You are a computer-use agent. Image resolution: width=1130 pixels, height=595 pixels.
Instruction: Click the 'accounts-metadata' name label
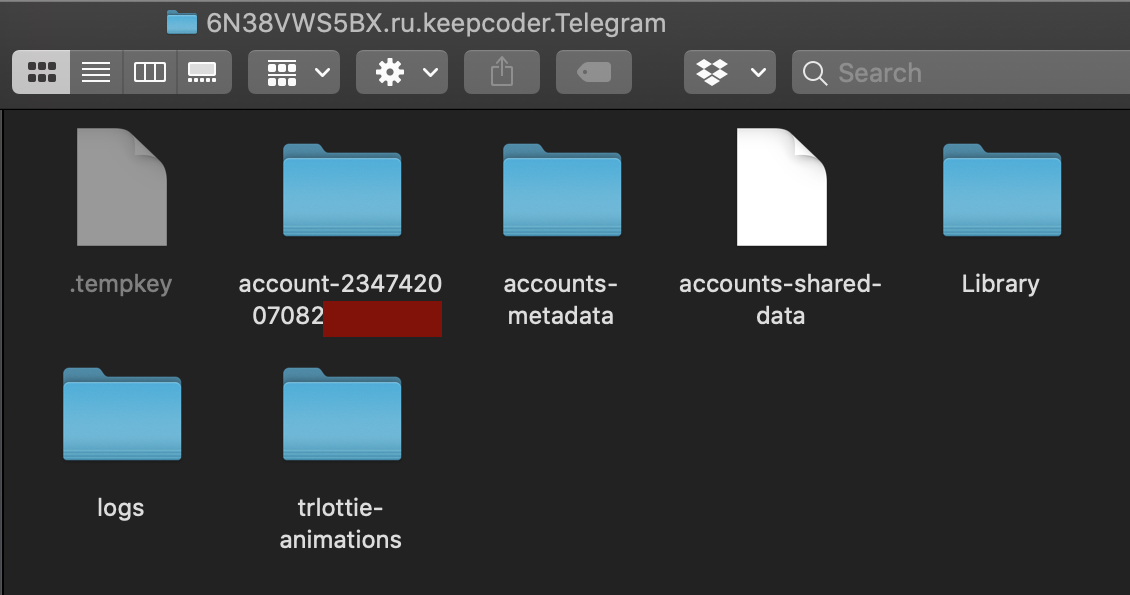pos(561,300)
